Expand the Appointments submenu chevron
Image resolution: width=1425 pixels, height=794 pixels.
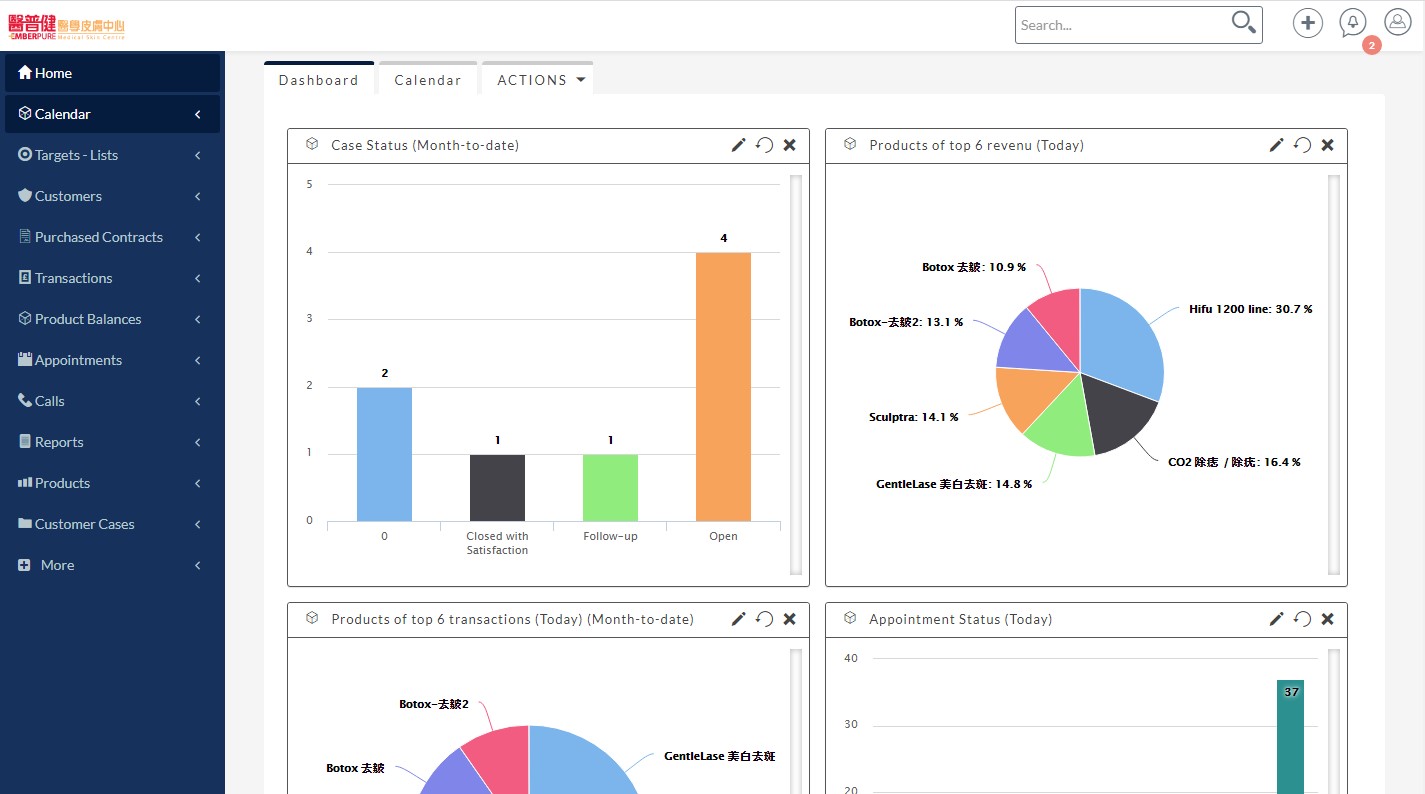[198, 360]
